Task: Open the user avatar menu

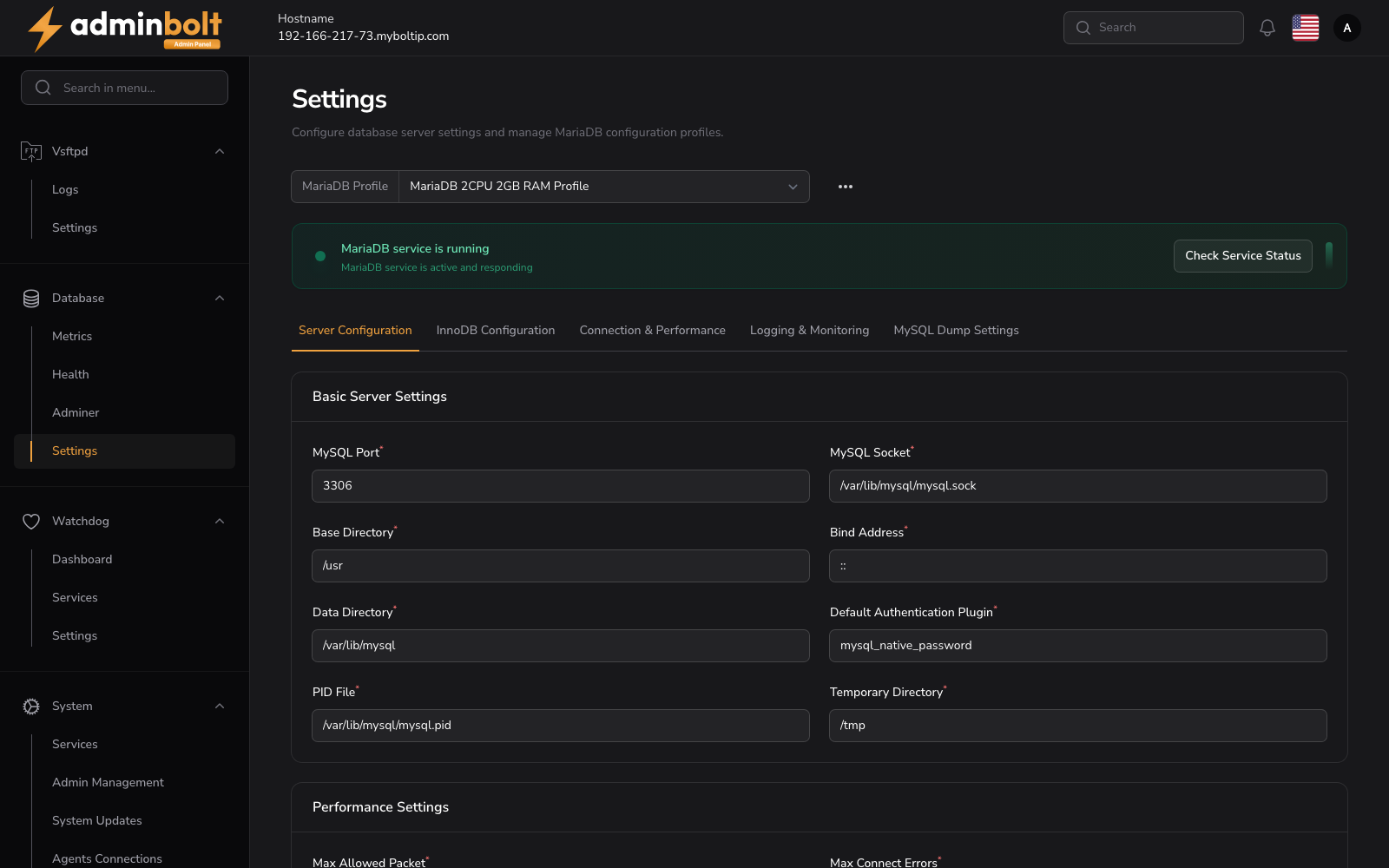Action: (x=1347, y=28)
